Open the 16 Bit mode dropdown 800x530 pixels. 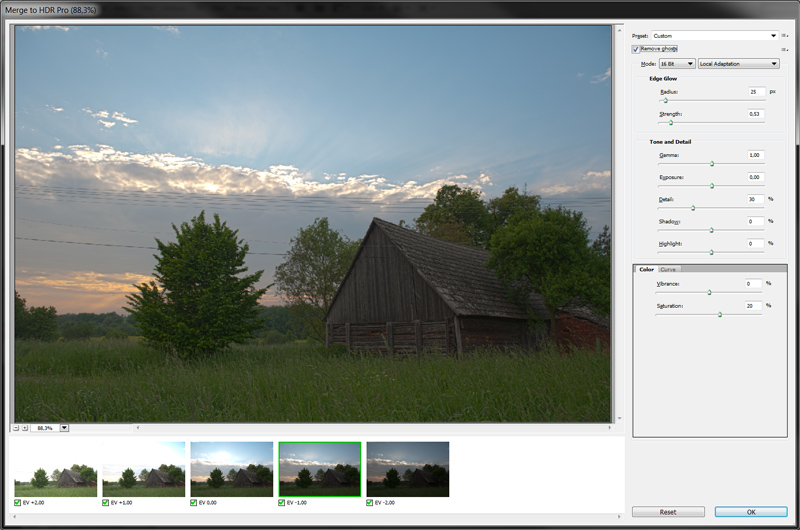[x=676, y=64]
